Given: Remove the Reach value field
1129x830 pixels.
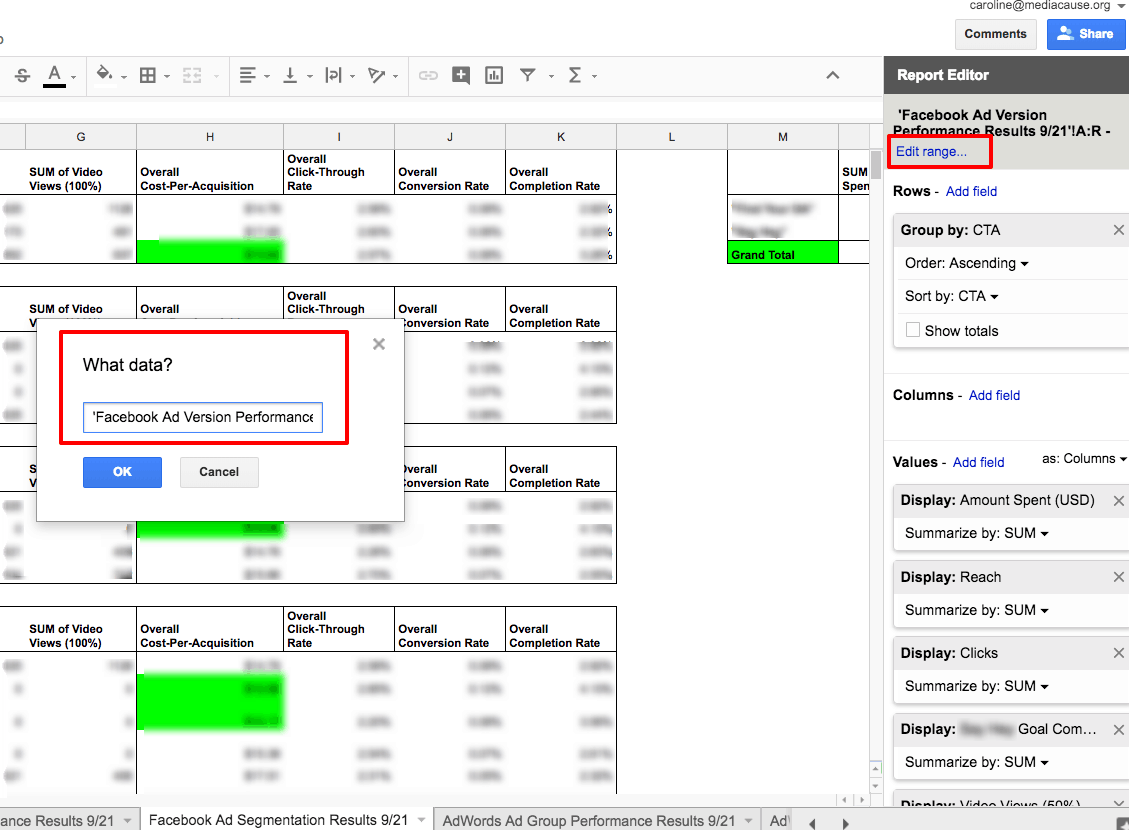Looking at the screenshot, I should (x=1118, y=576).
